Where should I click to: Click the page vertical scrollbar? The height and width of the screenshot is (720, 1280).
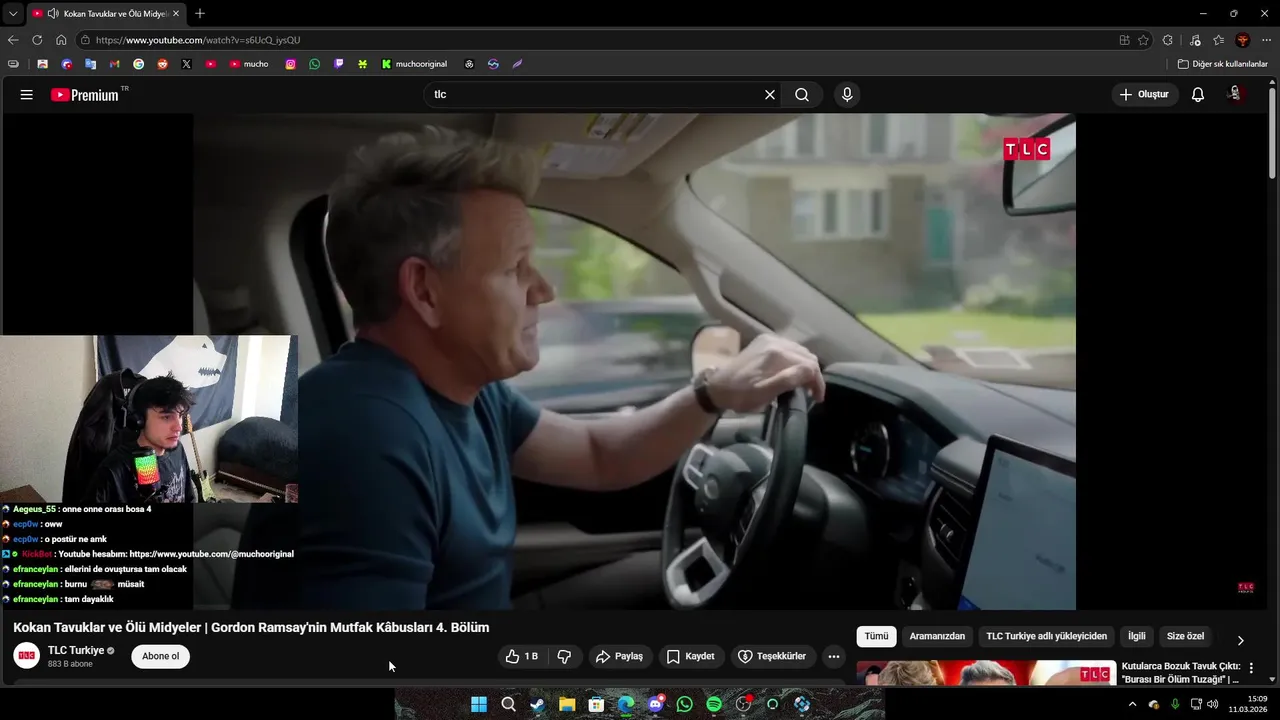[1272, 134]
